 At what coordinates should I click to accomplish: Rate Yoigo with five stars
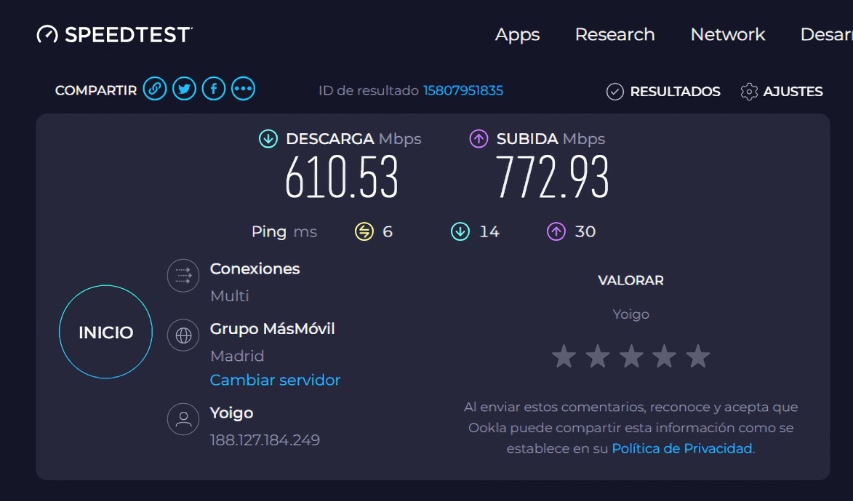698,356
